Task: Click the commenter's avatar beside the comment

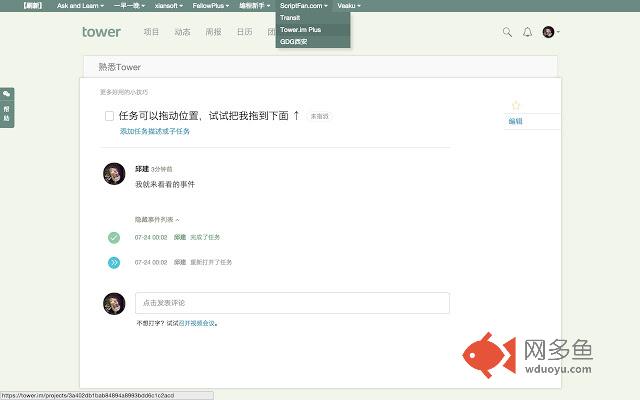Action: [x=115, y=174]
